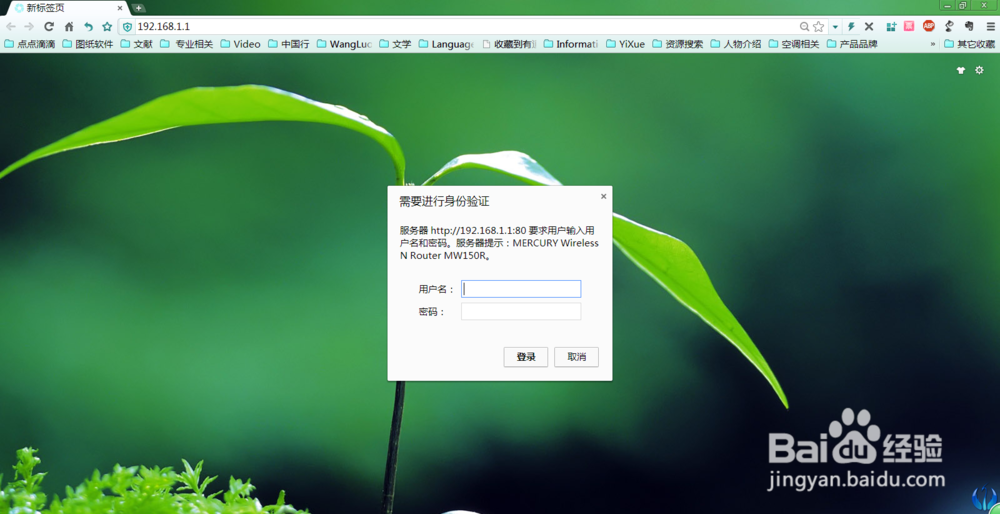Open the 其它收藏 bookmarks folder

coord(969,44)
